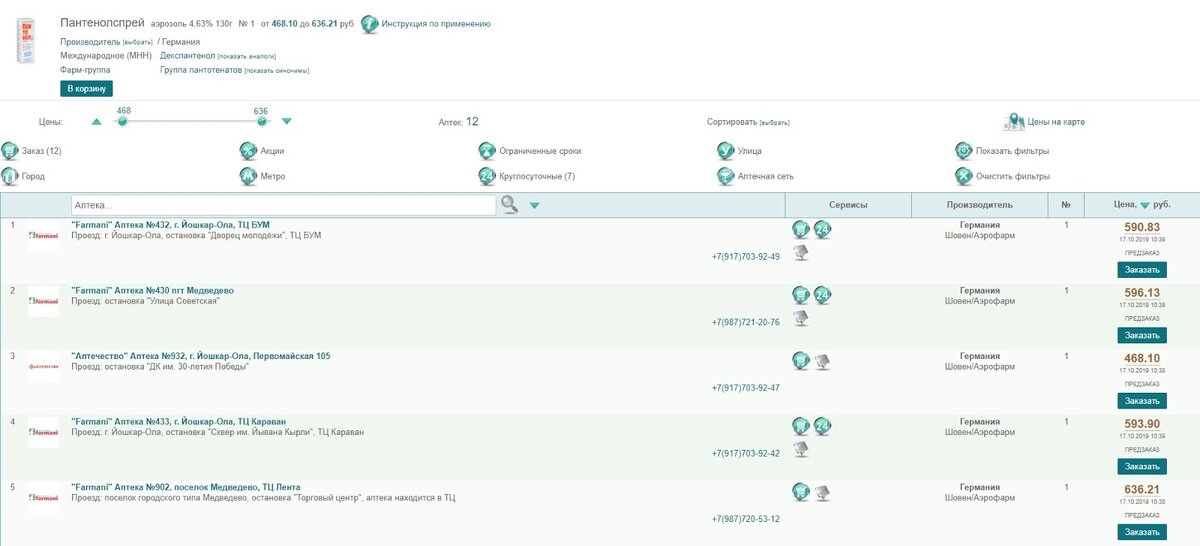Click phone number +7(917)703-92-47

pyautogui.click(x=746, y=388)
